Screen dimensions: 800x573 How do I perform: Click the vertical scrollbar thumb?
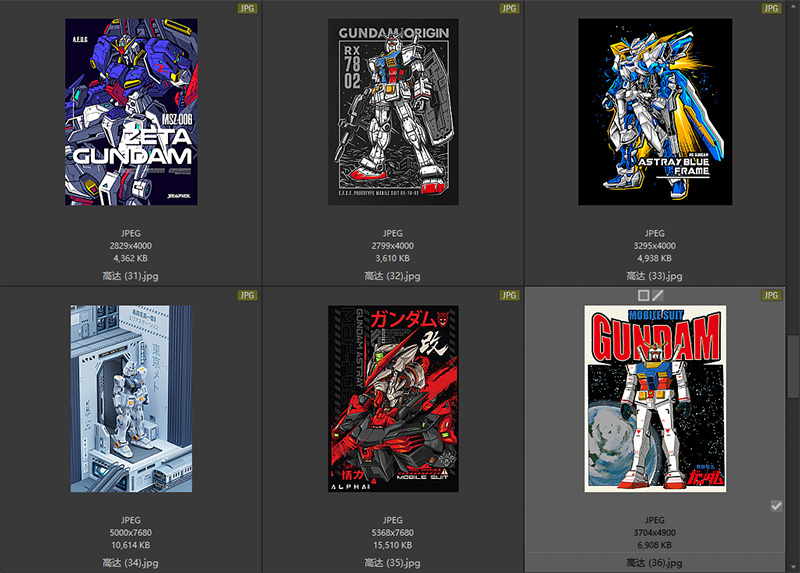[793, 366]
